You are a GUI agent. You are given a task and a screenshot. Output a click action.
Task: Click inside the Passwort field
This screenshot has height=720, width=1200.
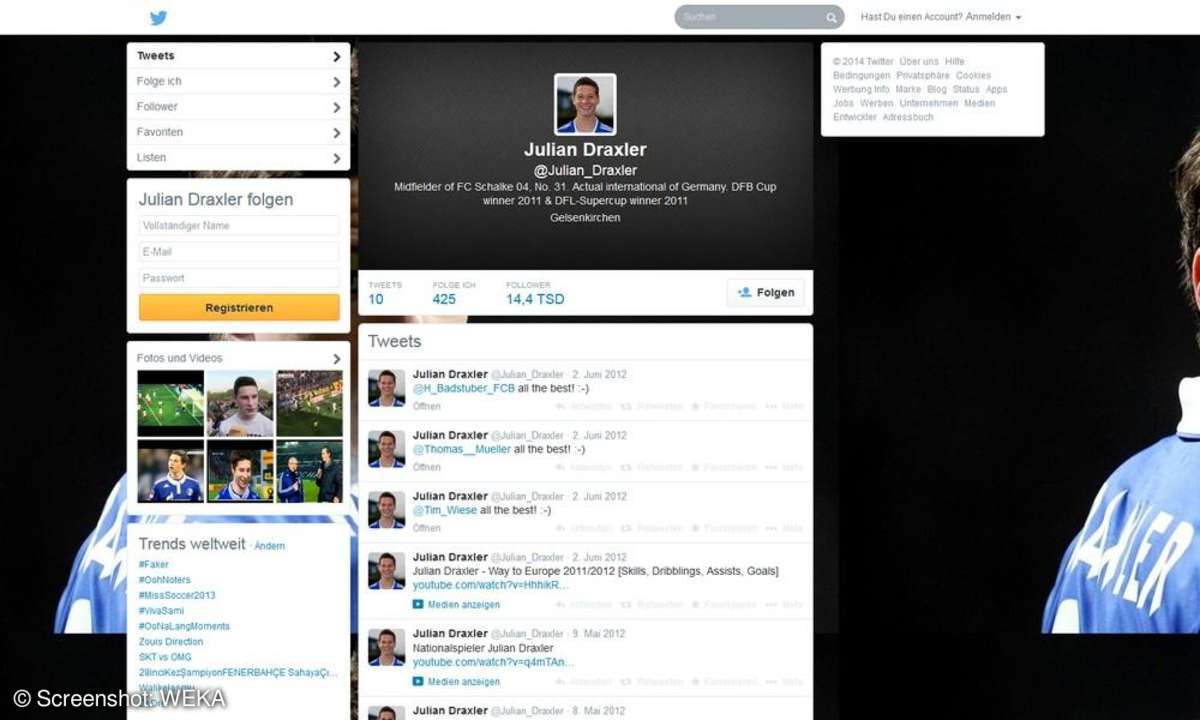pyautogui.click(x=237, y=277)
